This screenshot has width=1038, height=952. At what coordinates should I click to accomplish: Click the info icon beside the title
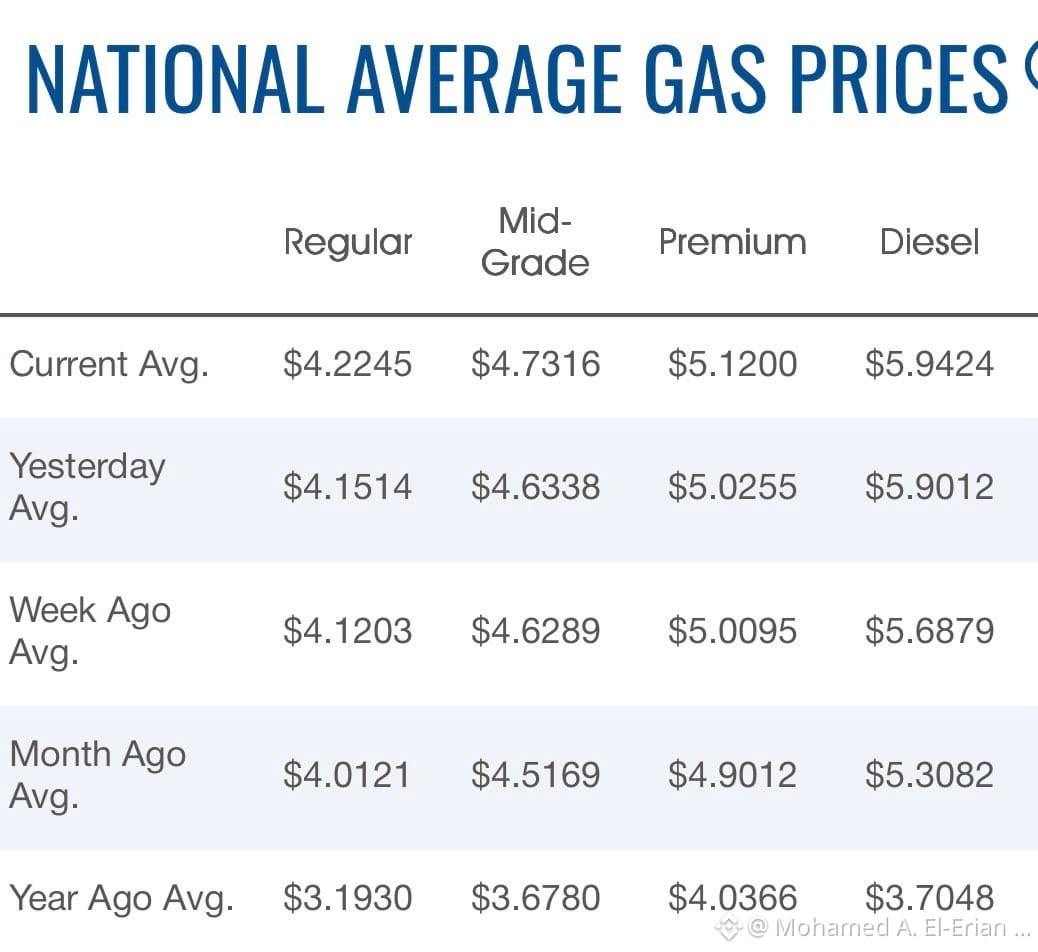(x=1031, y=63)
